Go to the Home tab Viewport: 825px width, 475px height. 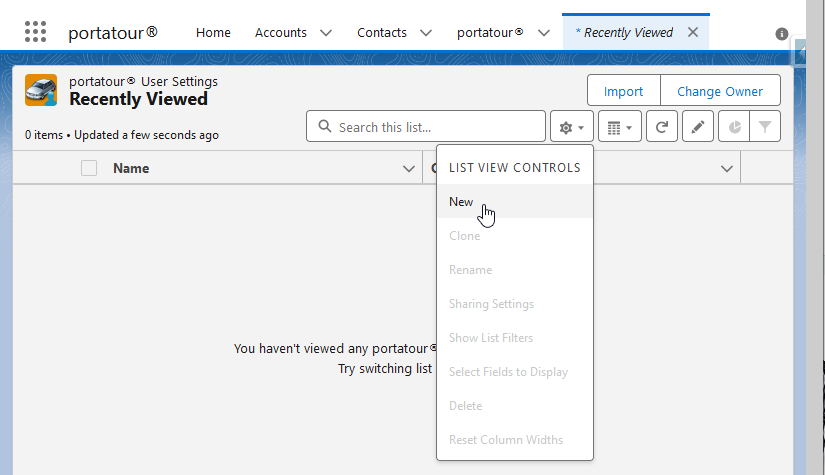(x=213, y=33)
